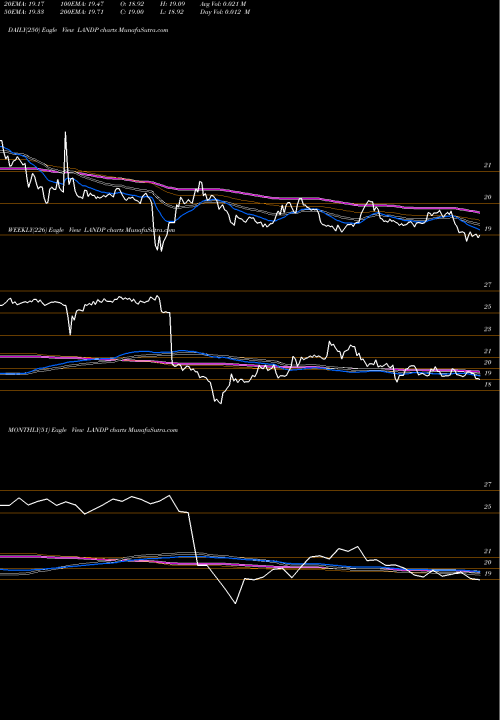Click the Day Vol 0.012 M reading

click(225, 12)
